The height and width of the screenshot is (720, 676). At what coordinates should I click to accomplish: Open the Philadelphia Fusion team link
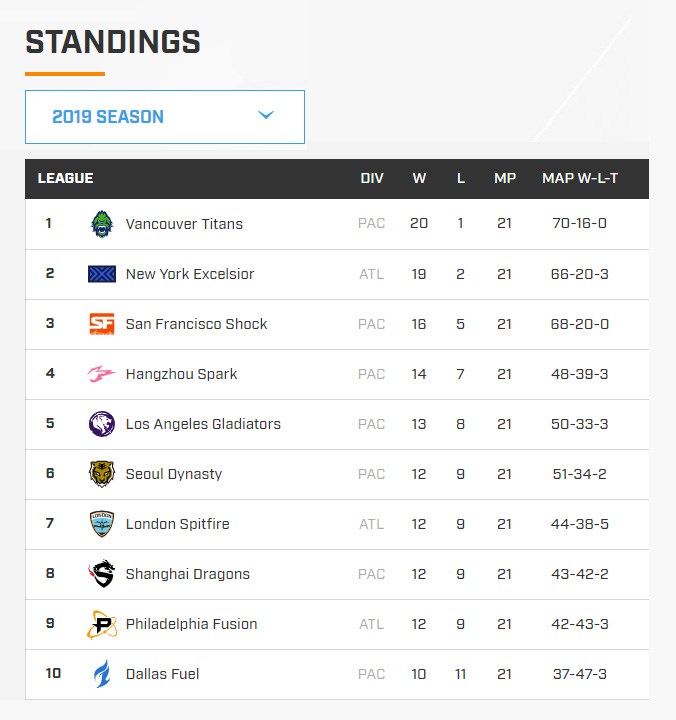coord(192,624)
